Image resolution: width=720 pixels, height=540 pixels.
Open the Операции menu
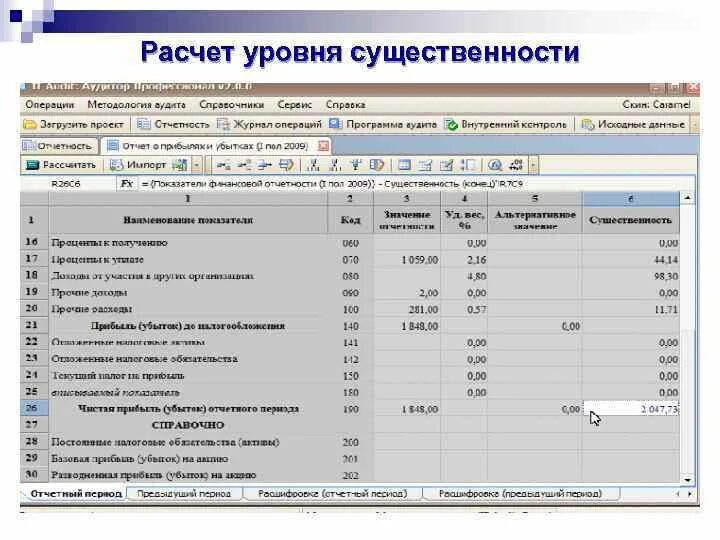pos(50,105)
